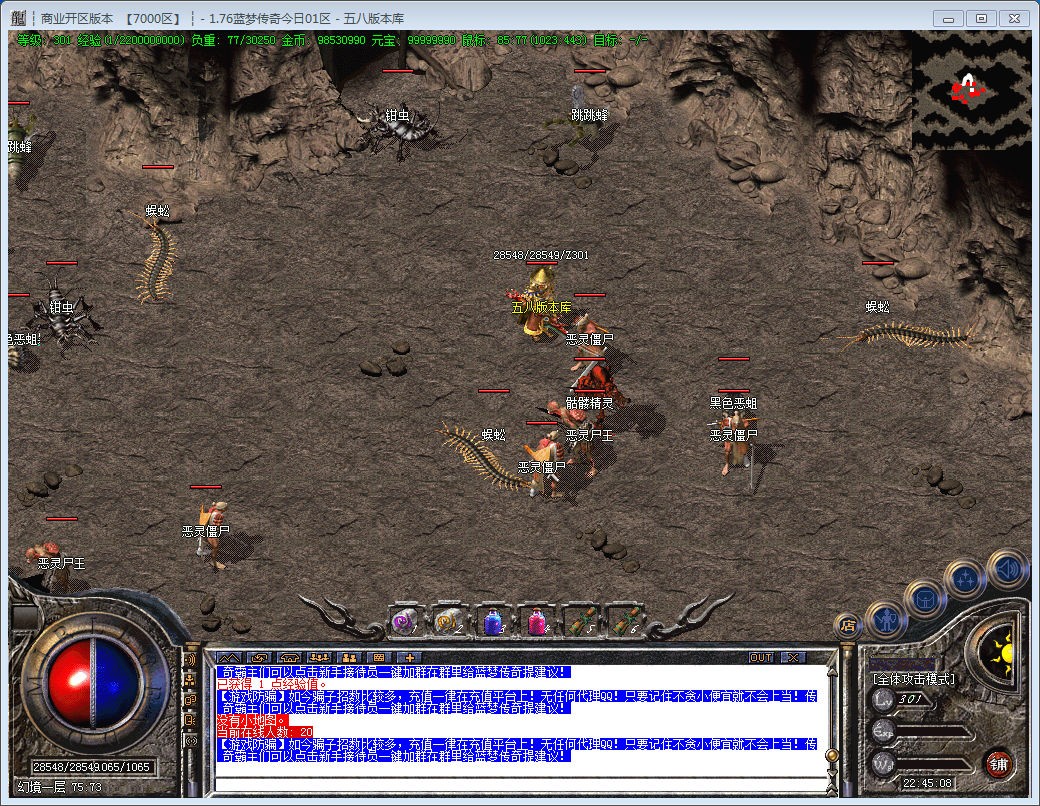The image size is (1040, 806).
Task: Toggle the hierarchy chat channel icon
Action: 191,679
